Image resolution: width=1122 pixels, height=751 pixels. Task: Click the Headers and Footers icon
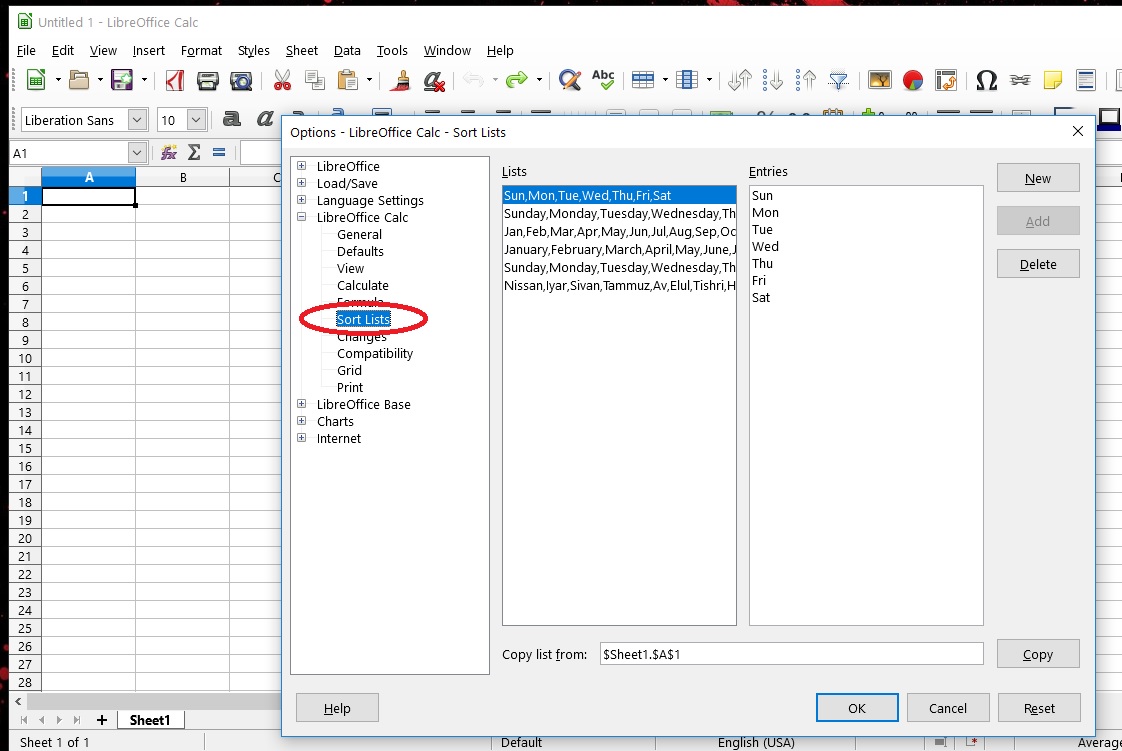[1086, 80]
